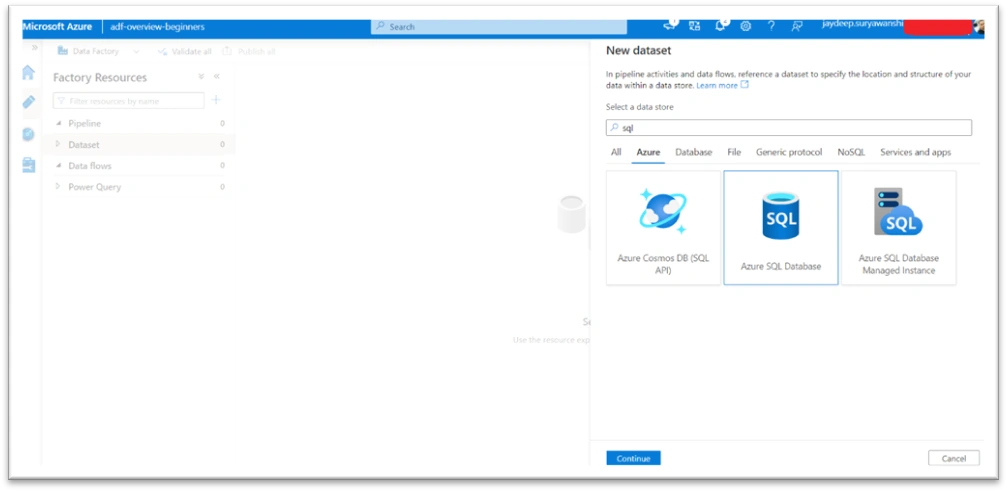Viewport: 1008px width, 492px height.
Task: Open the help question mark icon
Action: (x=771, y=26)
